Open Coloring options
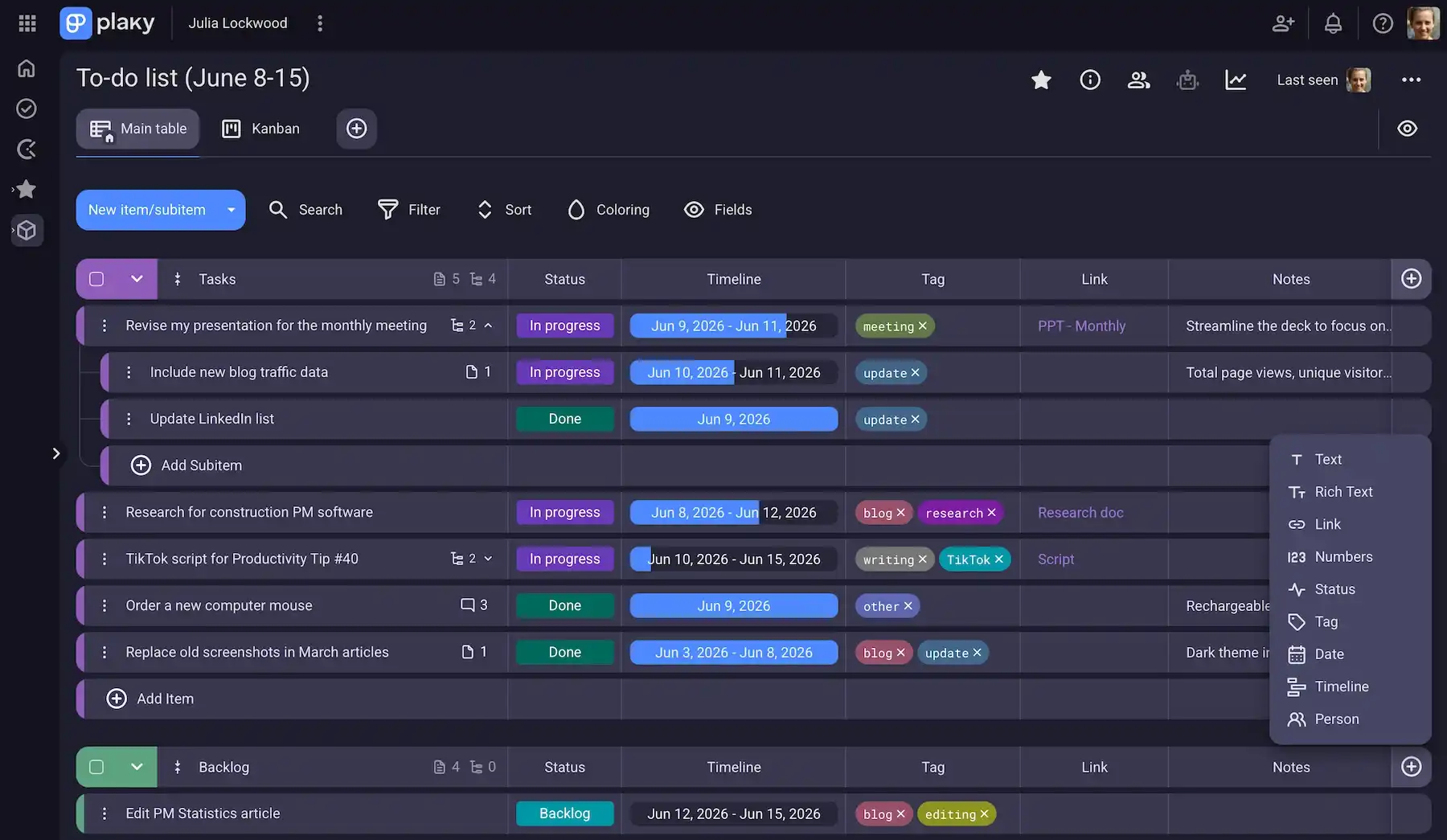 [x=609, y=210]
